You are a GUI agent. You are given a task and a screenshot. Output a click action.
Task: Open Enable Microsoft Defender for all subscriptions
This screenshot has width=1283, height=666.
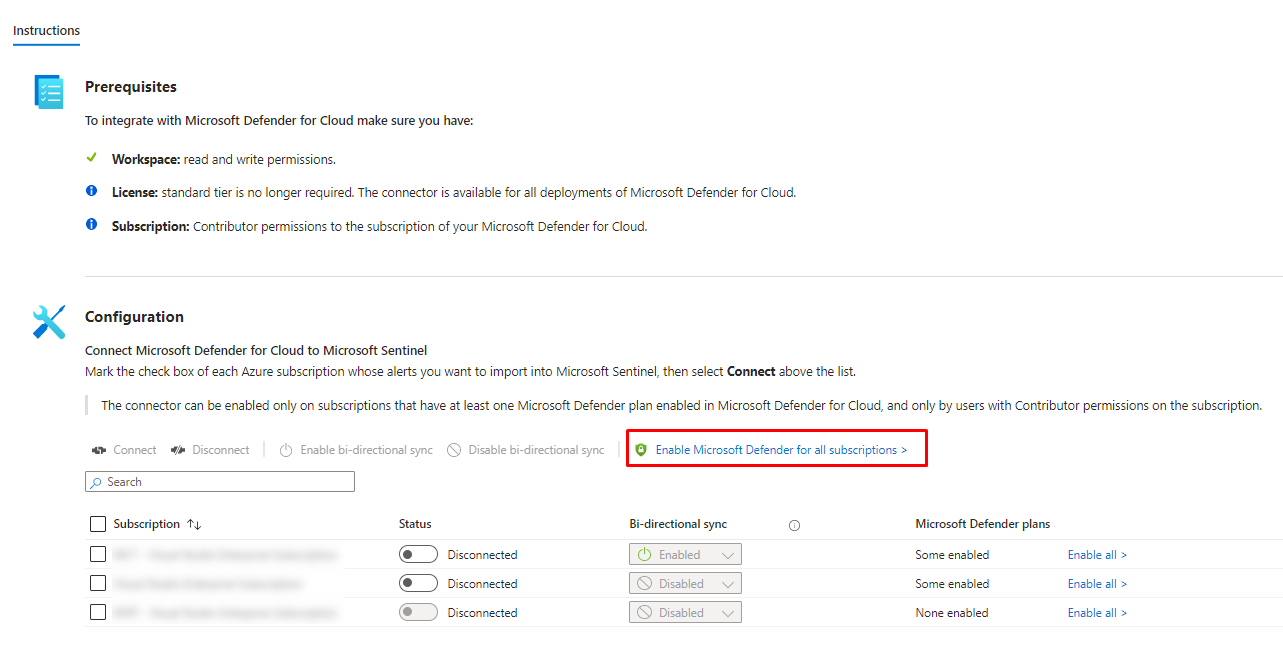pyautogui.click(x=781, y=450)
